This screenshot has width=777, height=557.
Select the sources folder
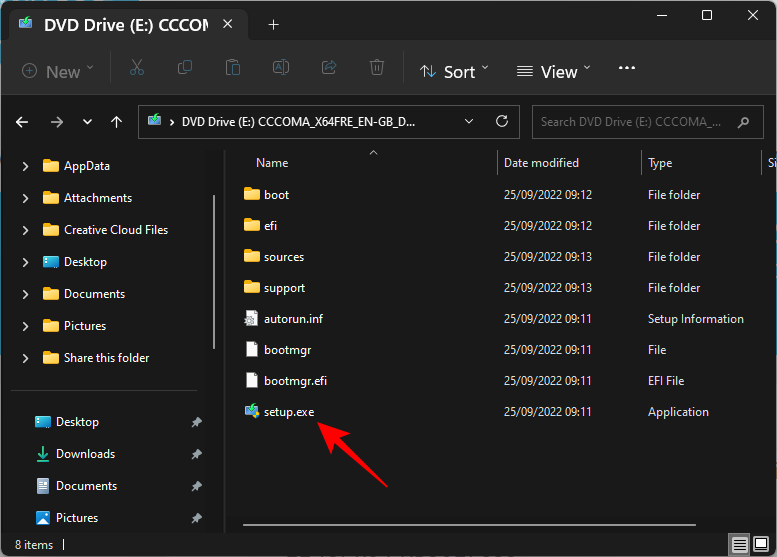pos(283,257)
